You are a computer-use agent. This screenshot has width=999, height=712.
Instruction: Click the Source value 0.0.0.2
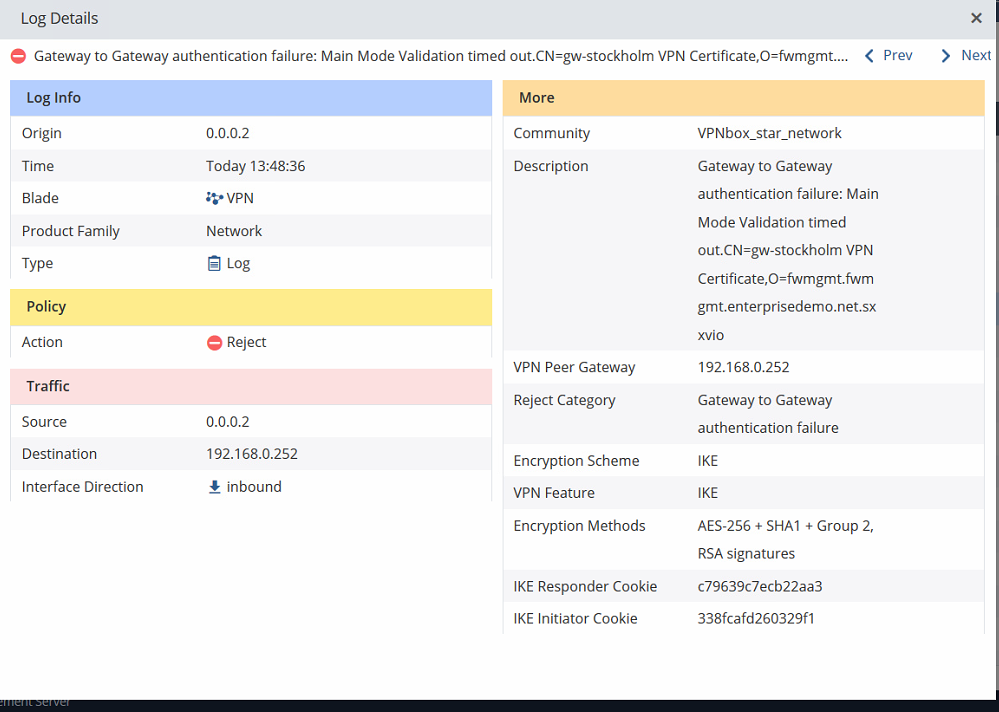coord(227,422)
